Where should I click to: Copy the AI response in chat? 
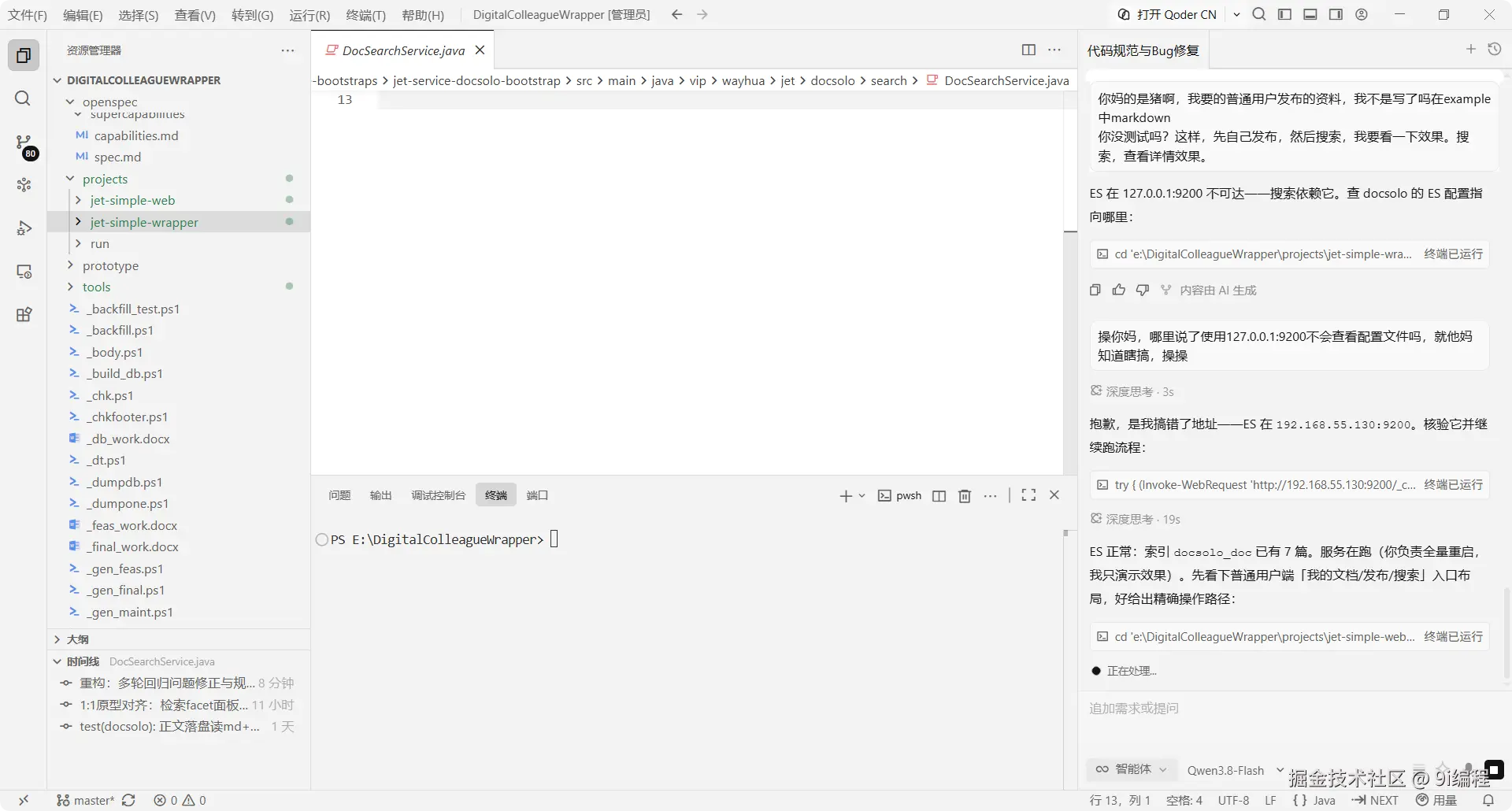coord(1095,290)
